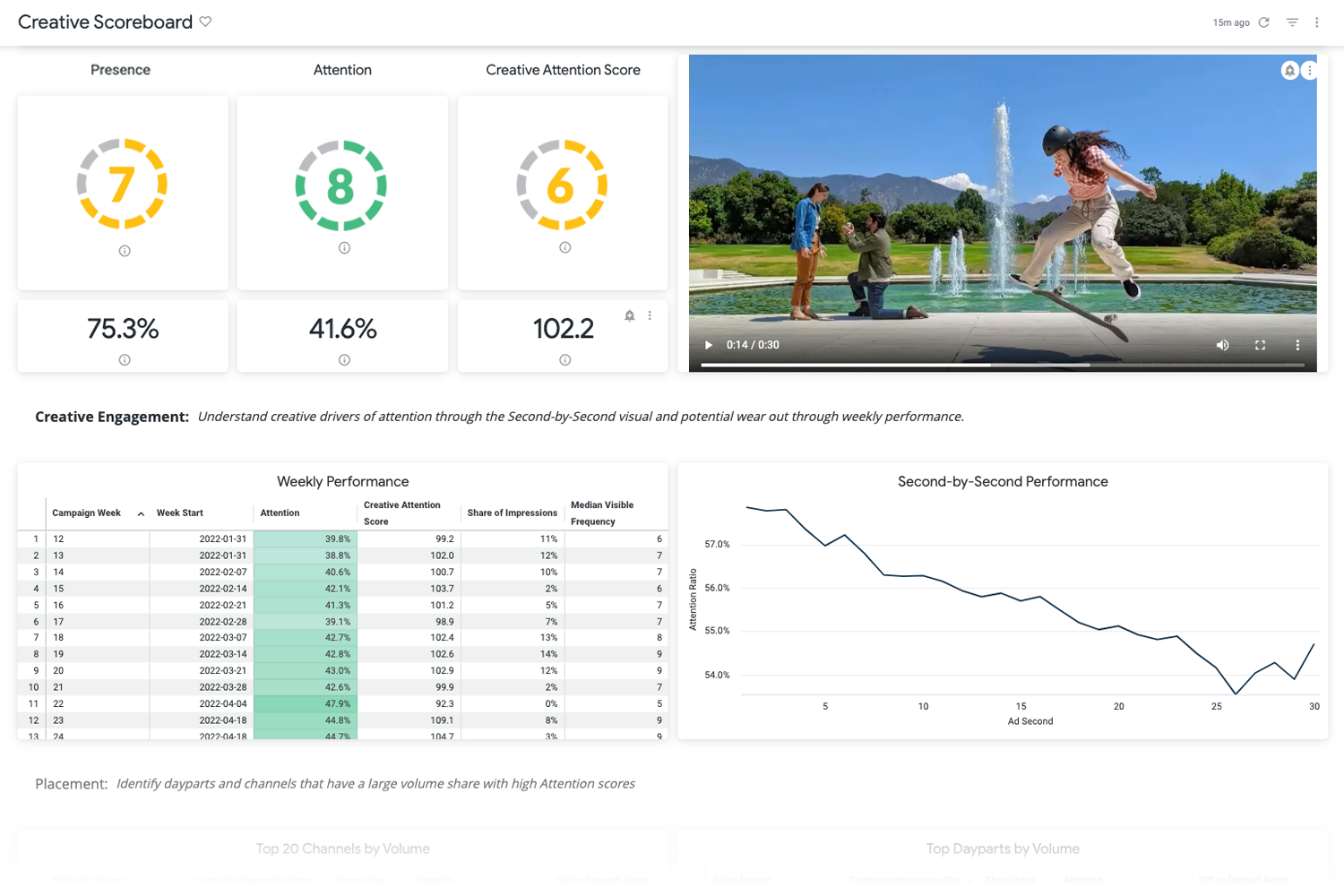
Task: Click the info icon under the Presence gauge
Action: pos(123,251)
